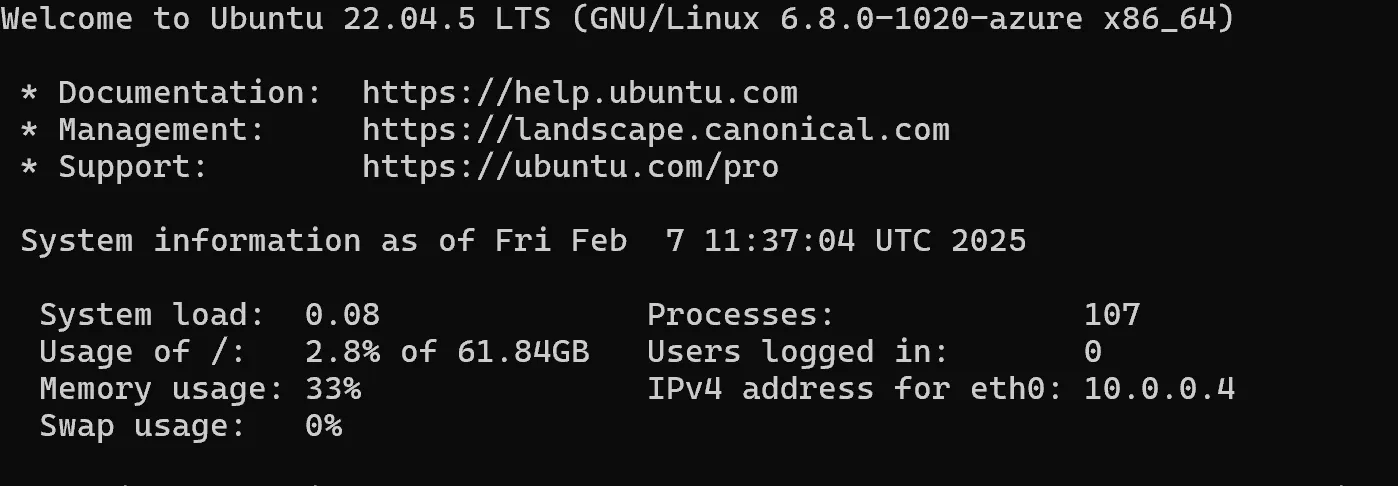The height and width of the screenshot is (486, 1398).
Task: Click the landscape.canonical.com management URL
Action: pyautogui.click(x=655, y=130)
